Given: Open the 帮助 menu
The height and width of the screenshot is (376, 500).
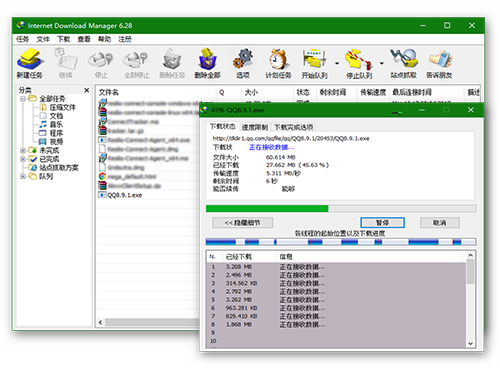Looking at the screenshot, I should click(104, 39).
